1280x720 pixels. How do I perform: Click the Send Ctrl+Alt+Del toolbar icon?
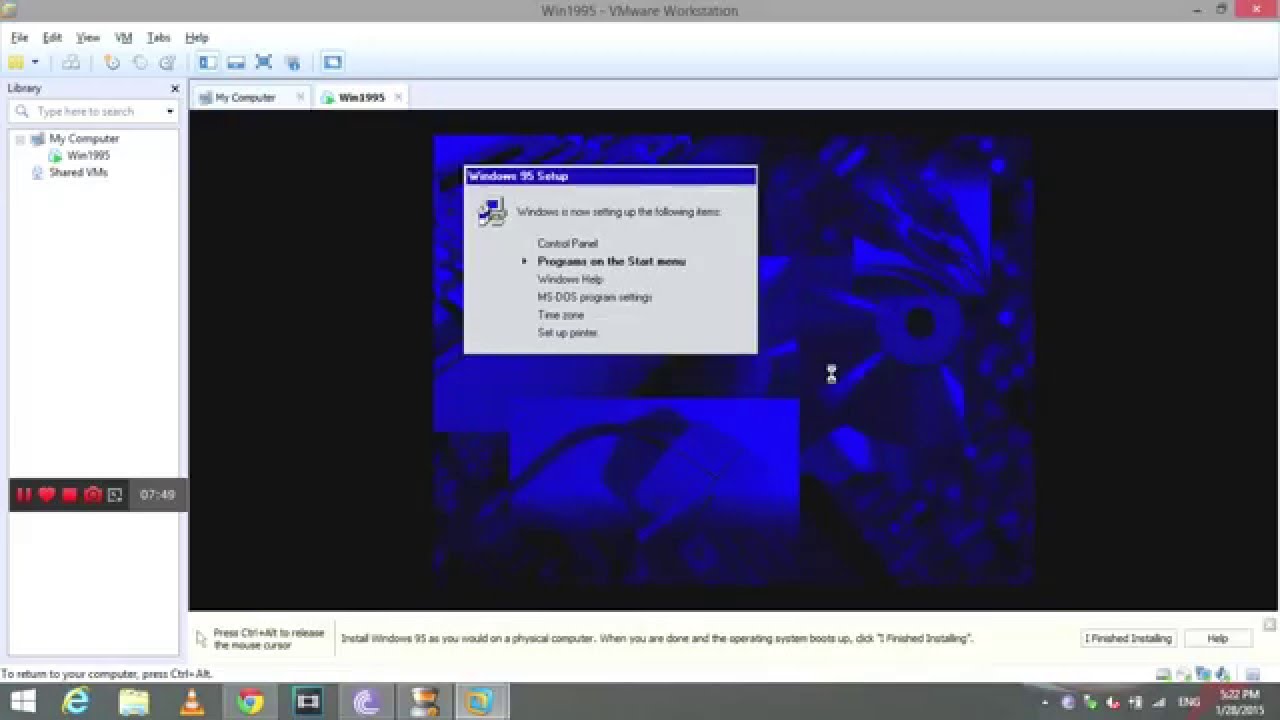pos(71,62)
